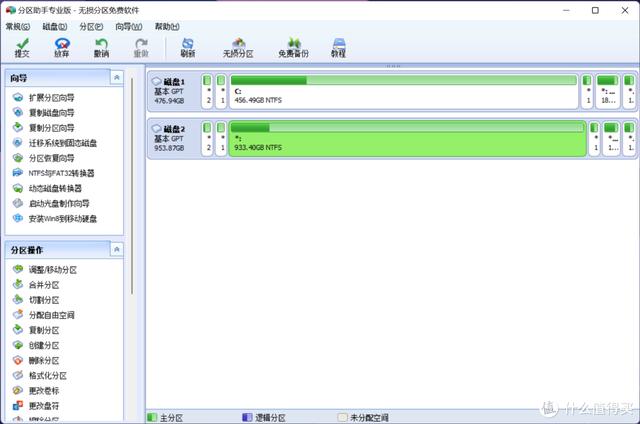Collapse the 分区操作 panel with its chevron

[x=117, y=249]
